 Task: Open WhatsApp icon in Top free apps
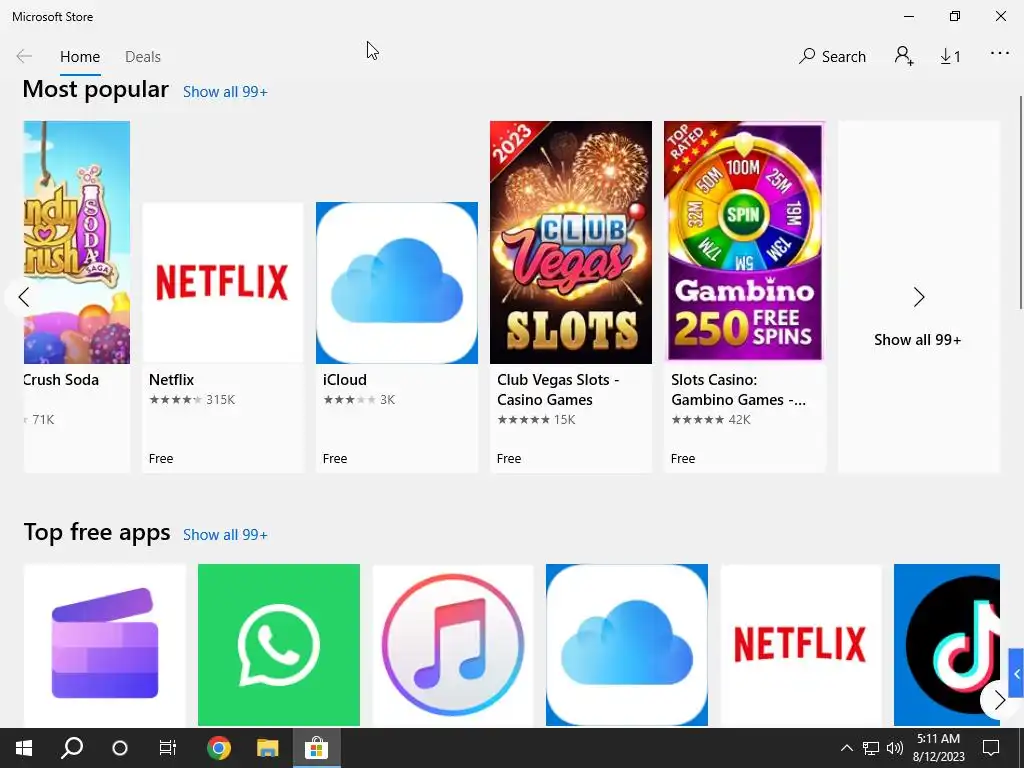point(279,645)
